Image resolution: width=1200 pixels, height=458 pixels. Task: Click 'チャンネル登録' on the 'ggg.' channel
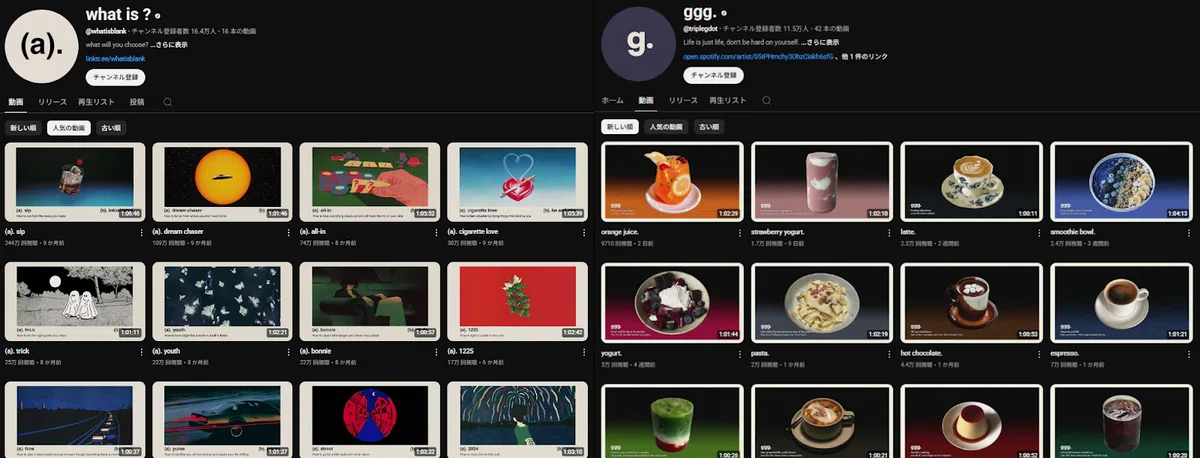pyautogui.click(x=712, y=75)
